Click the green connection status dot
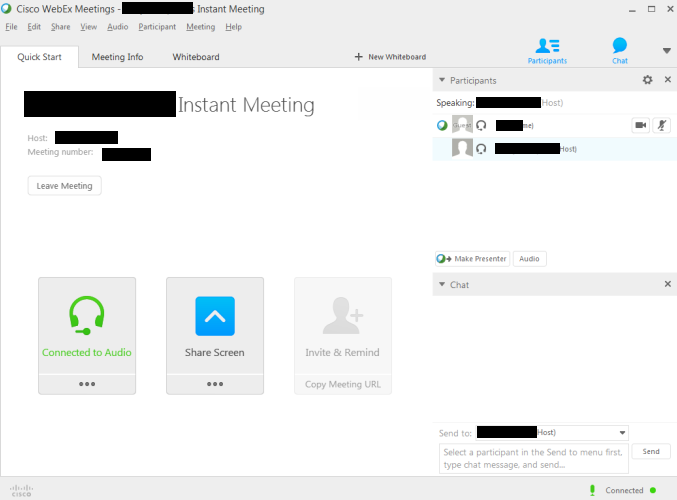The image size is (677, 500). coord(653,490)
